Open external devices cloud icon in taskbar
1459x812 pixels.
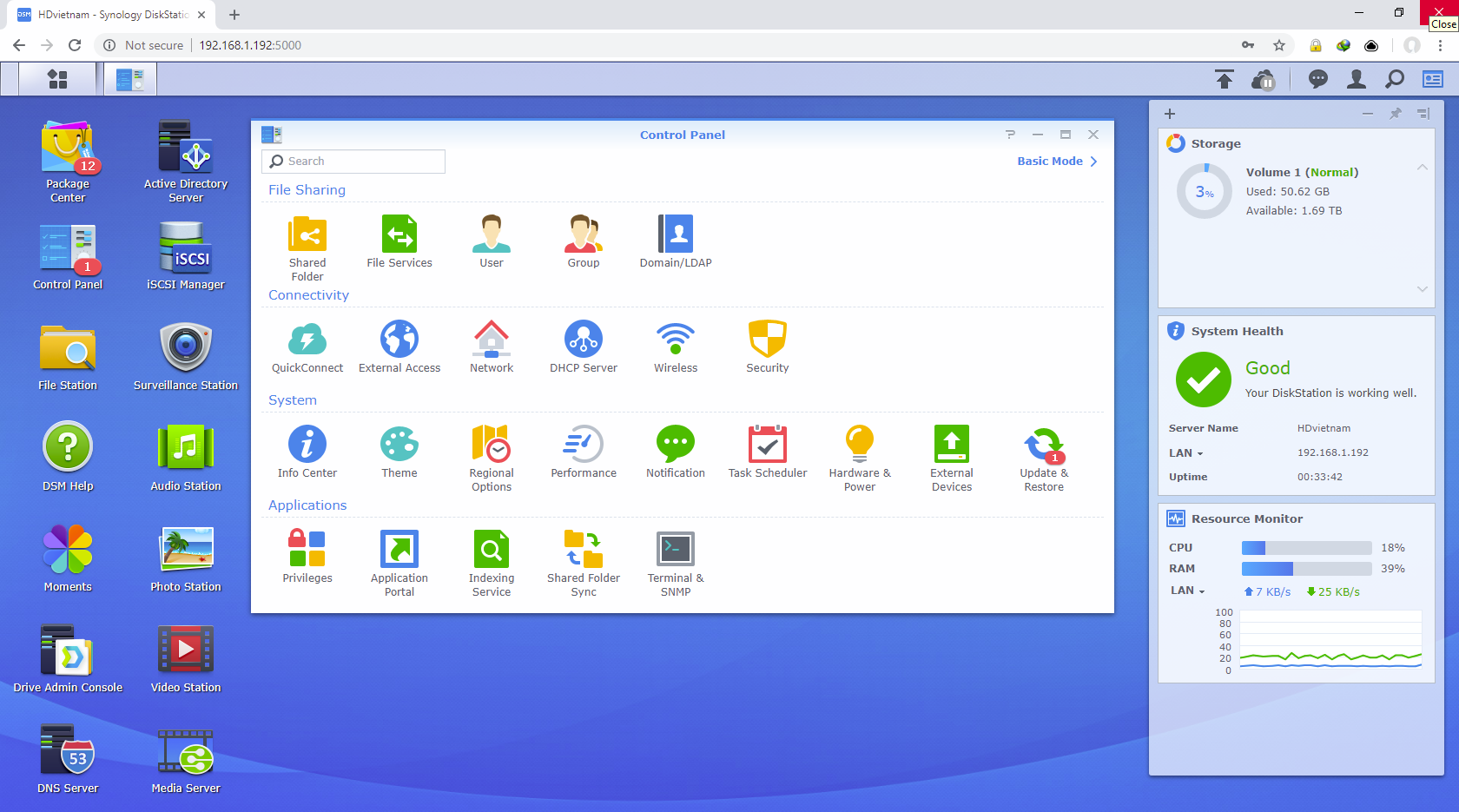(1264, 80)
